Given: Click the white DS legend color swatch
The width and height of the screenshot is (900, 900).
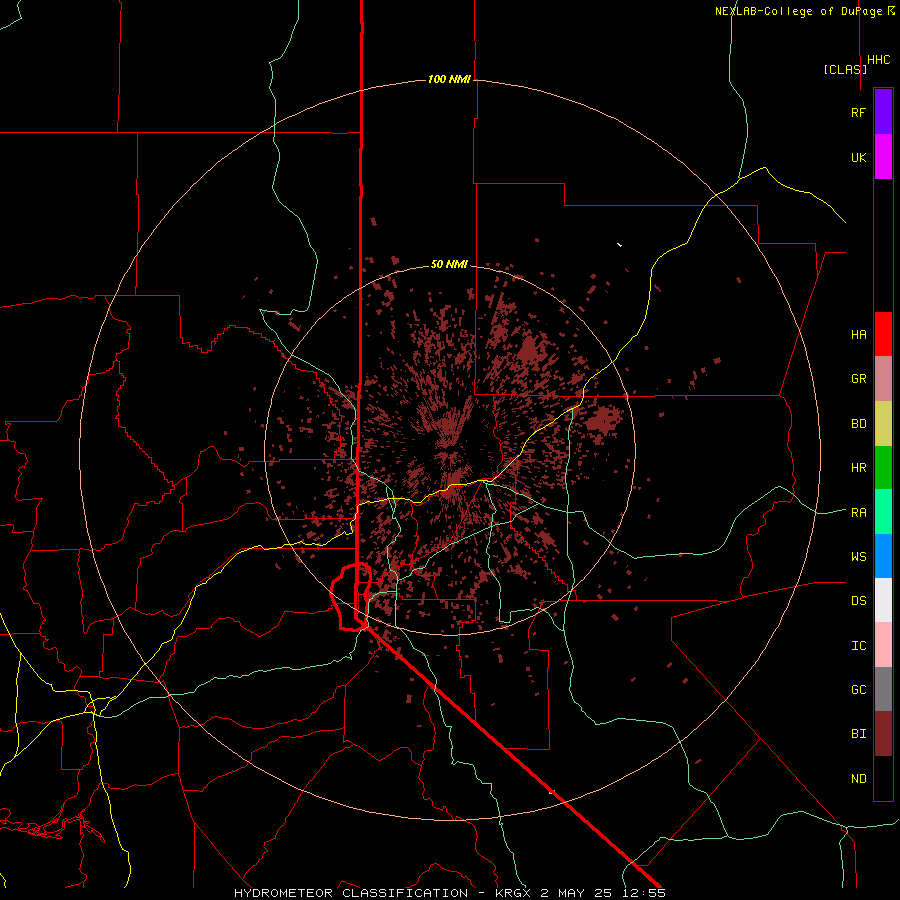Looking at the screenshot, I should coord(883,600).
